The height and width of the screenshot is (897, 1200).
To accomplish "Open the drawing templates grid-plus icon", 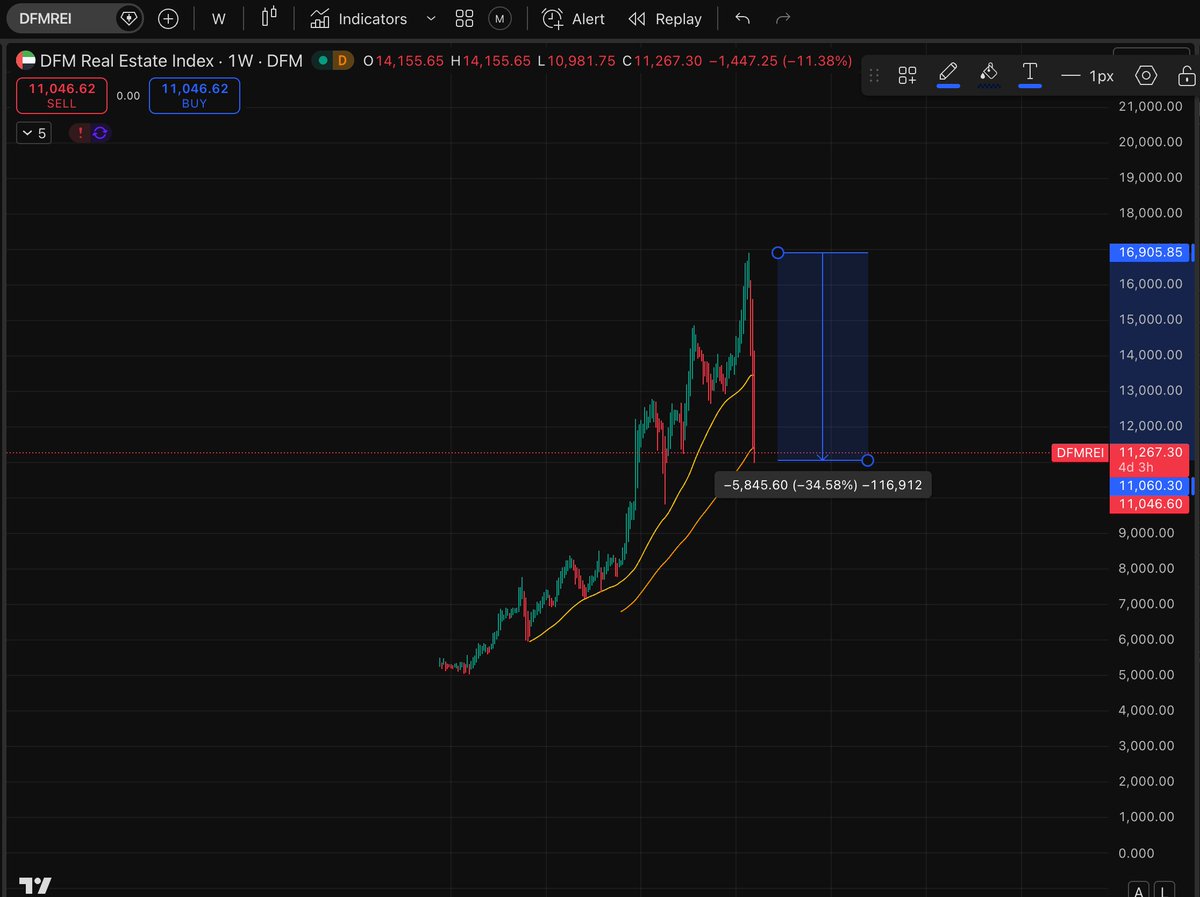I will pyautogui.click(x=907, y=75).
